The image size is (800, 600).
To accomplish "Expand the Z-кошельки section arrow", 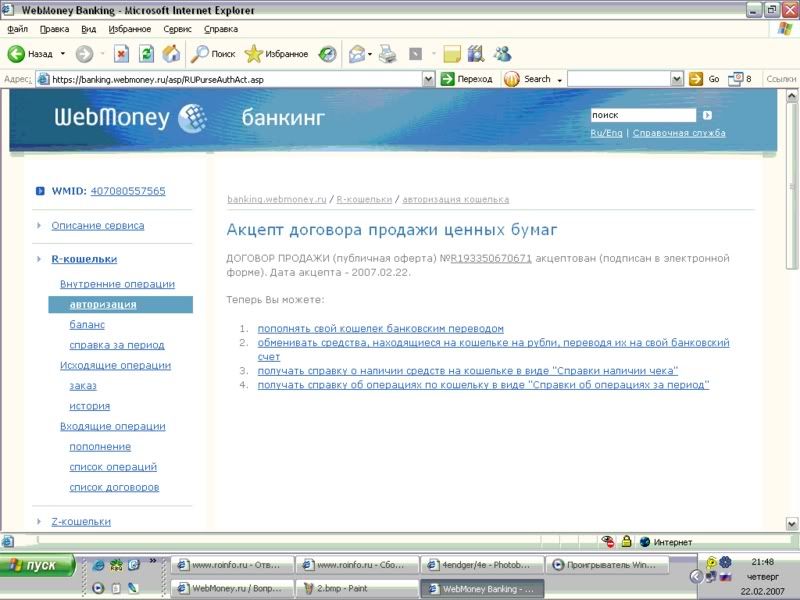I will (39, 521).
